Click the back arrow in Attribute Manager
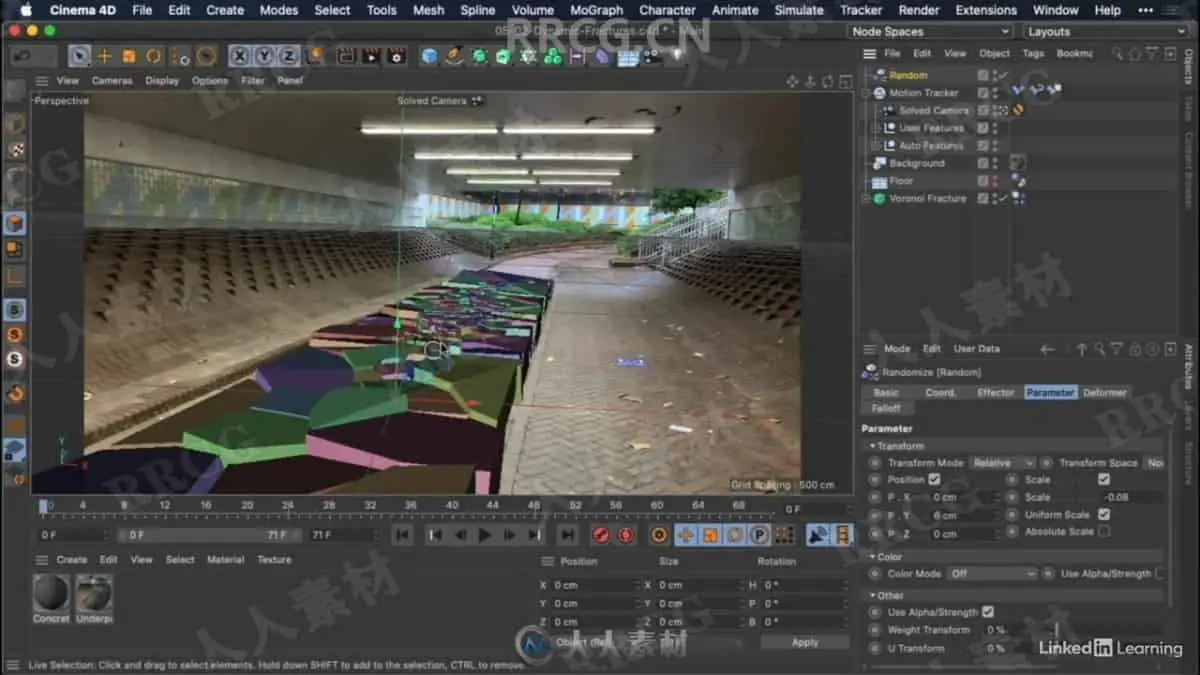 point(1047,349)
